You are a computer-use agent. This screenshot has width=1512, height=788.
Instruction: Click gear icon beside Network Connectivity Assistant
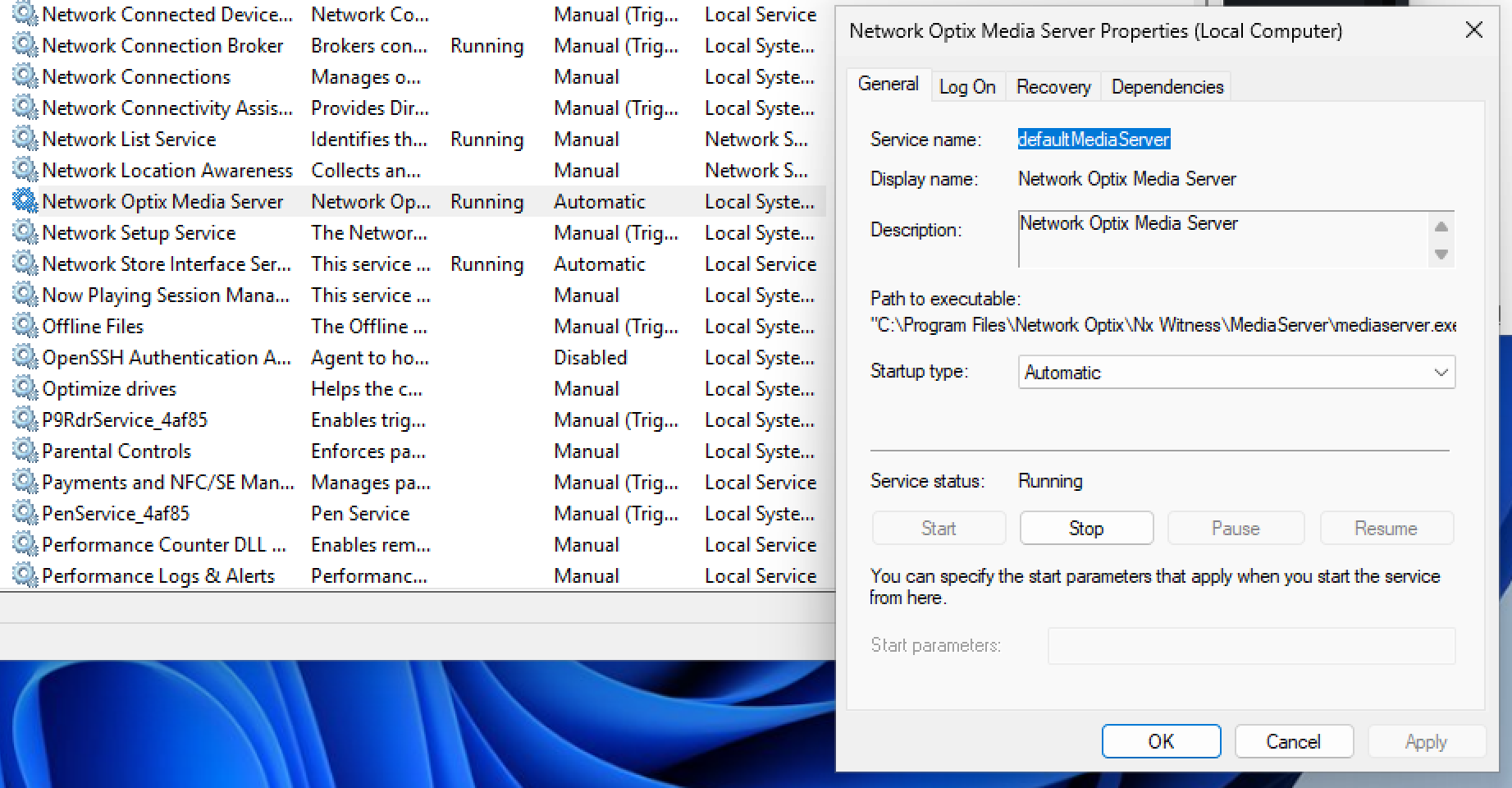(25, 108)
